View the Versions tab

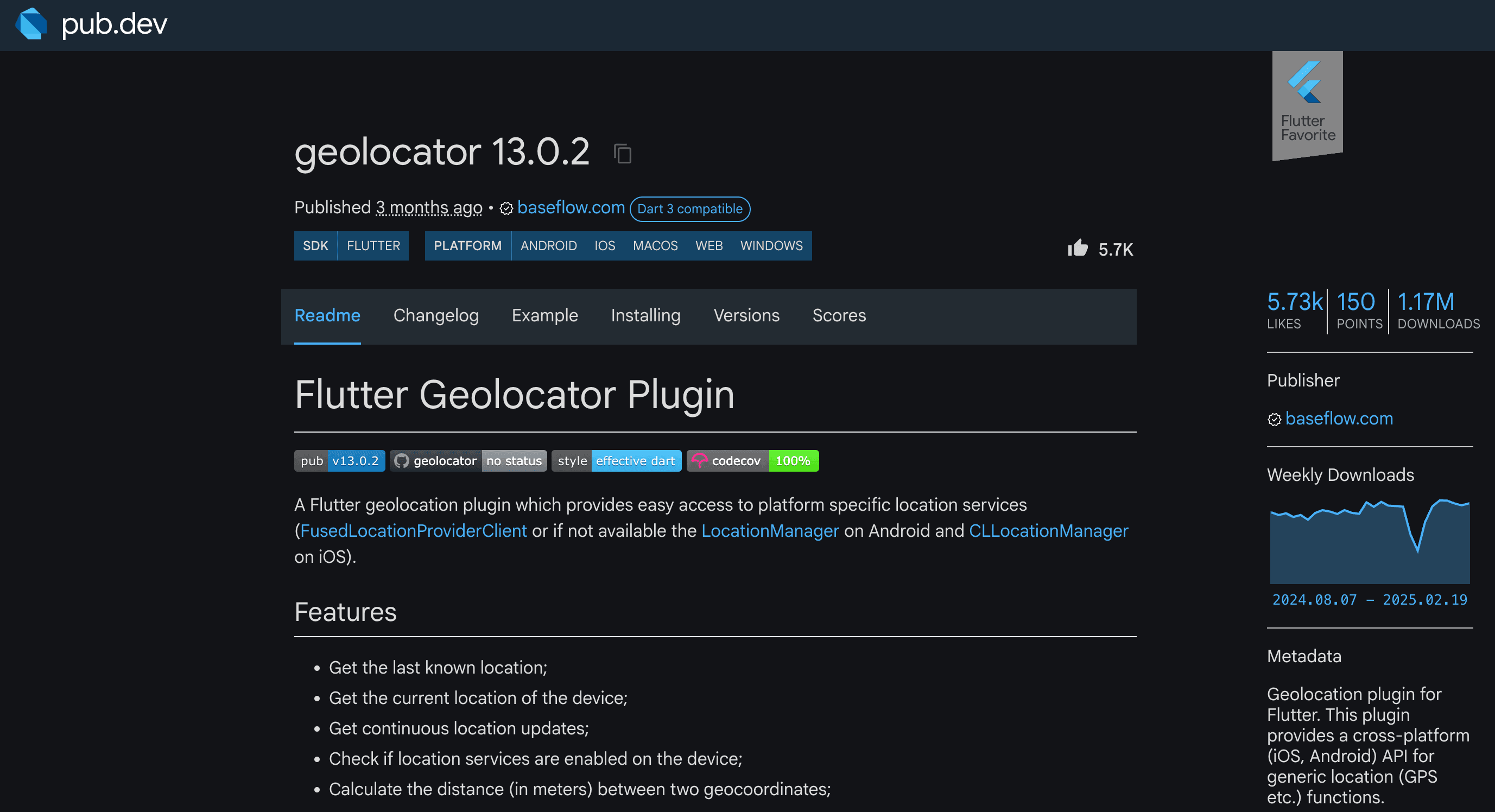(x=746, y=316)
